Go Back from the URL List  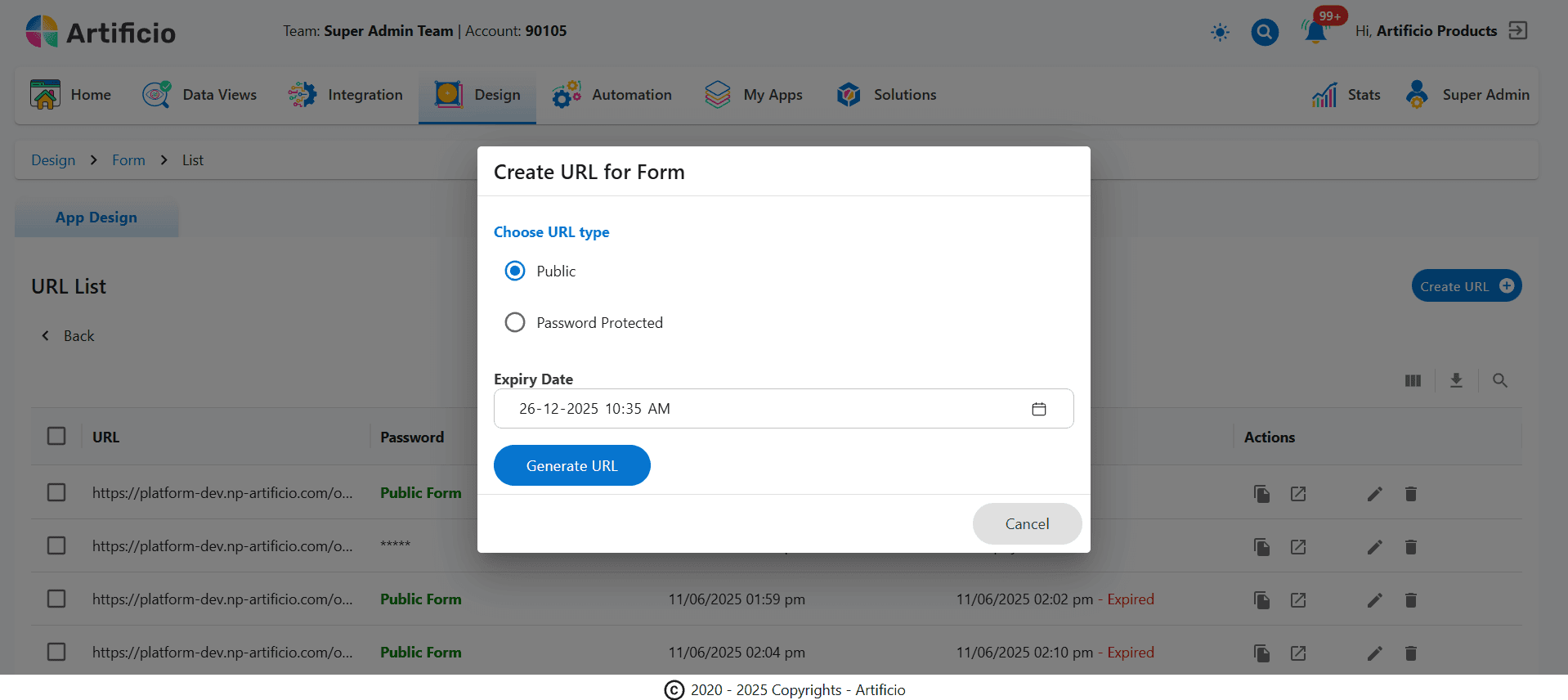coord(68,336)
